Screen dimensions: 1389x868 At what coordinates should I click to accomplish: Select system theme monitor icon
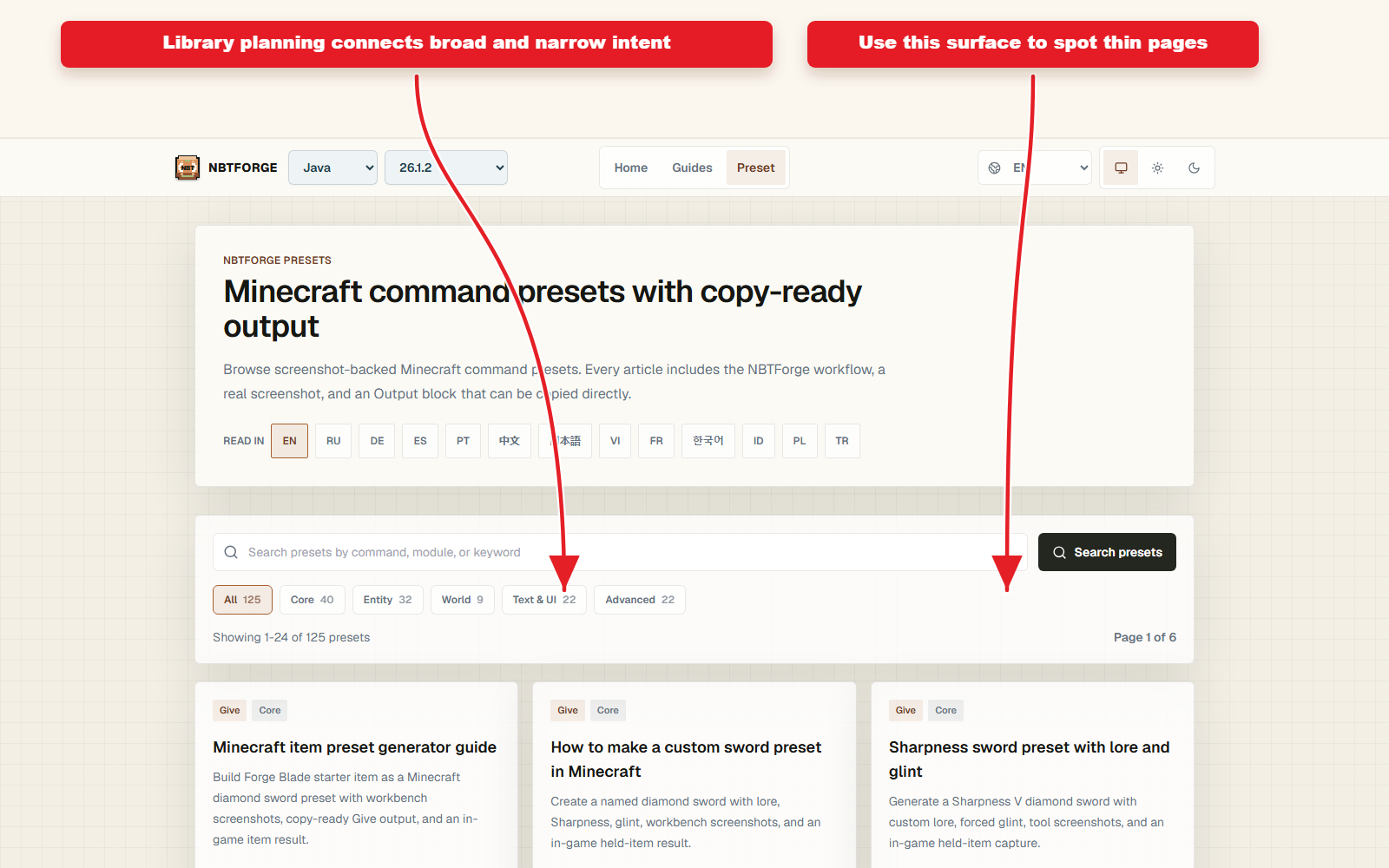pyautogui.click(x=1121, y=168)
